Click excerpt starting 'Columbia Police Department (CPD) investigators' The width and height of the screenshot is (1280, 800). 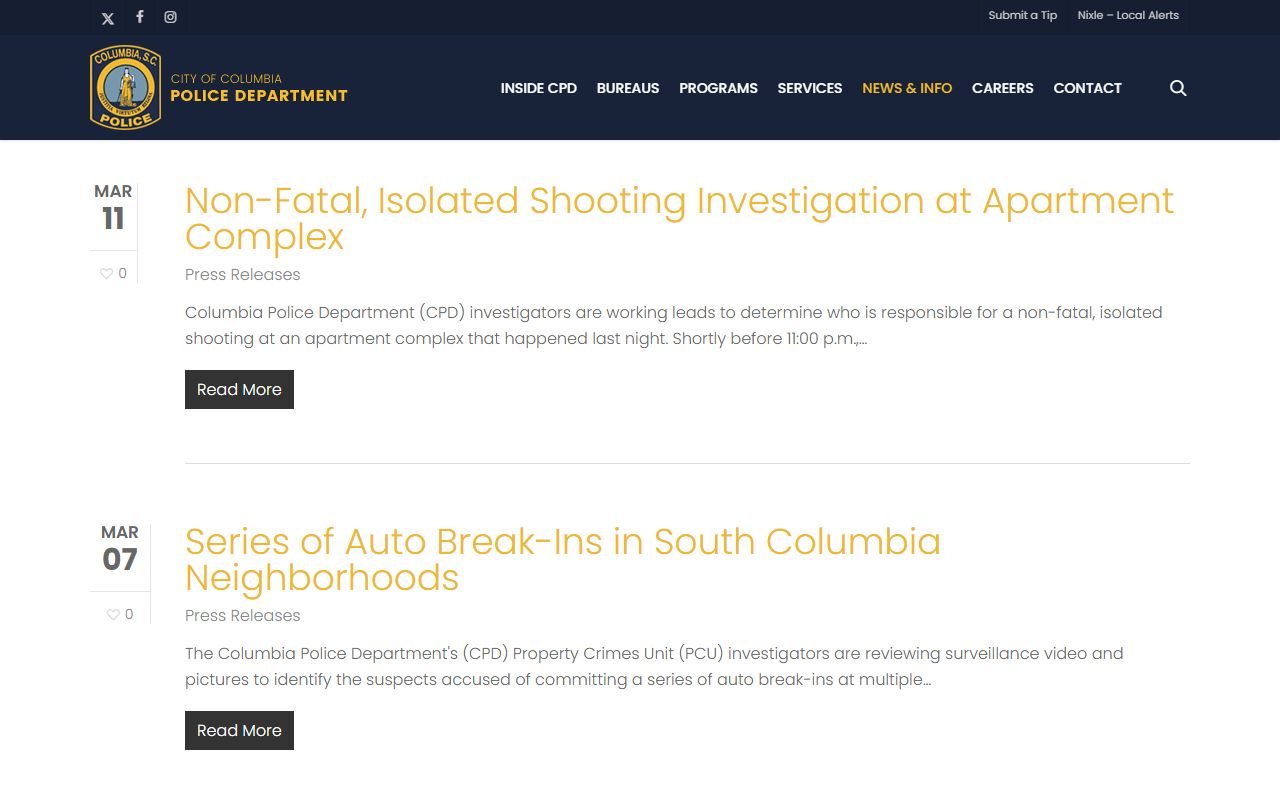674,325
